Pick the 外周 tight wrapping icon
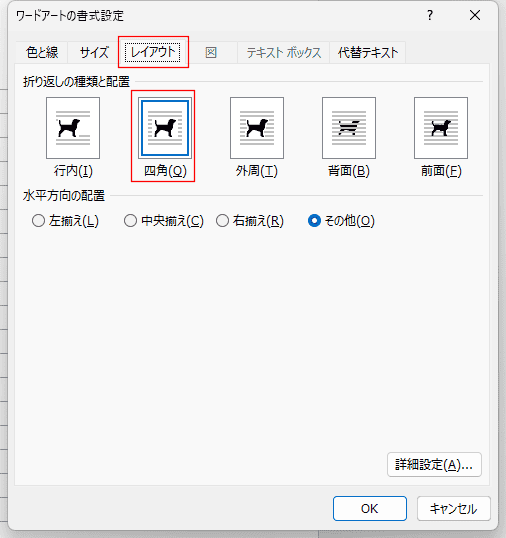This screenshot has height=538, width=506. pyautogui.click(x=257, y=128)
